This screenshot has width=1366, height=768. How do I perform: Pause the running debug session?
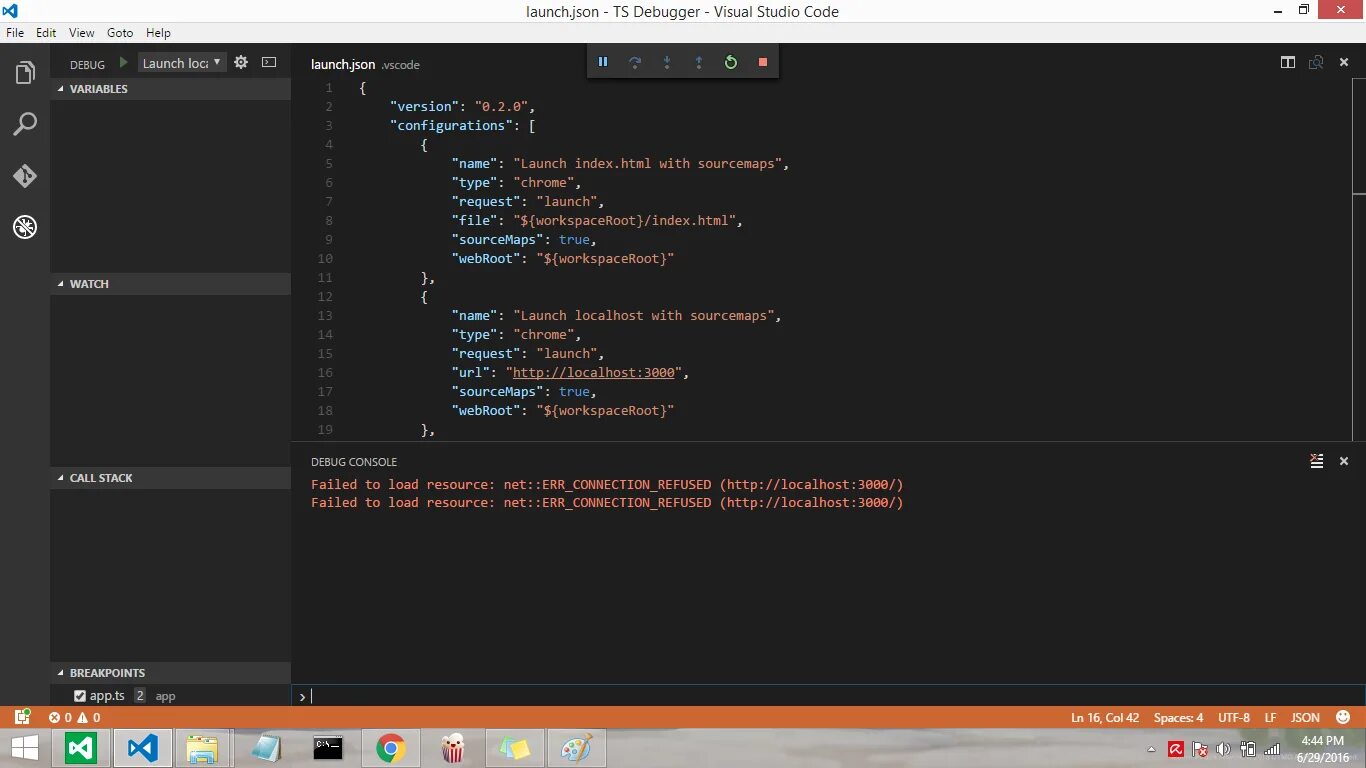603,62
